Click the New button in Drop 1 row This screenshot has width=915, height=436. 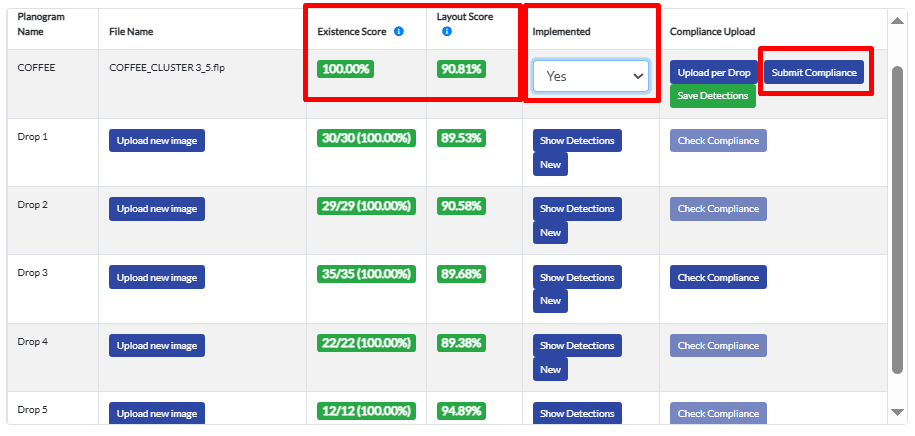pyautogui.click(x=550, y=165)
